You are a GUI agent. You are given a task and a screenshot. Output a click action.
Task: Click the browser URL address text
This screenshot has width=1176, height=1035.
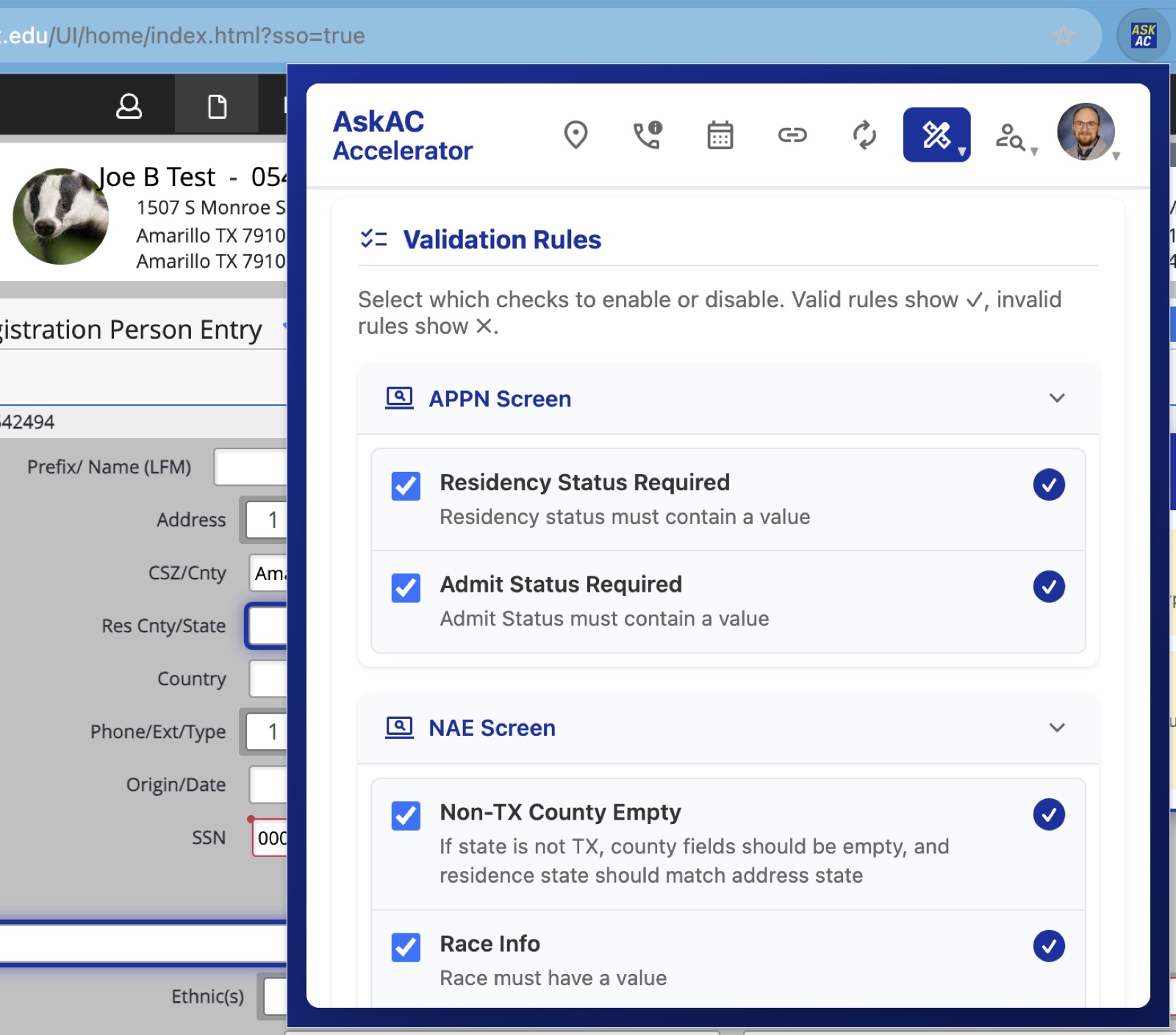[x=182, y=35]
